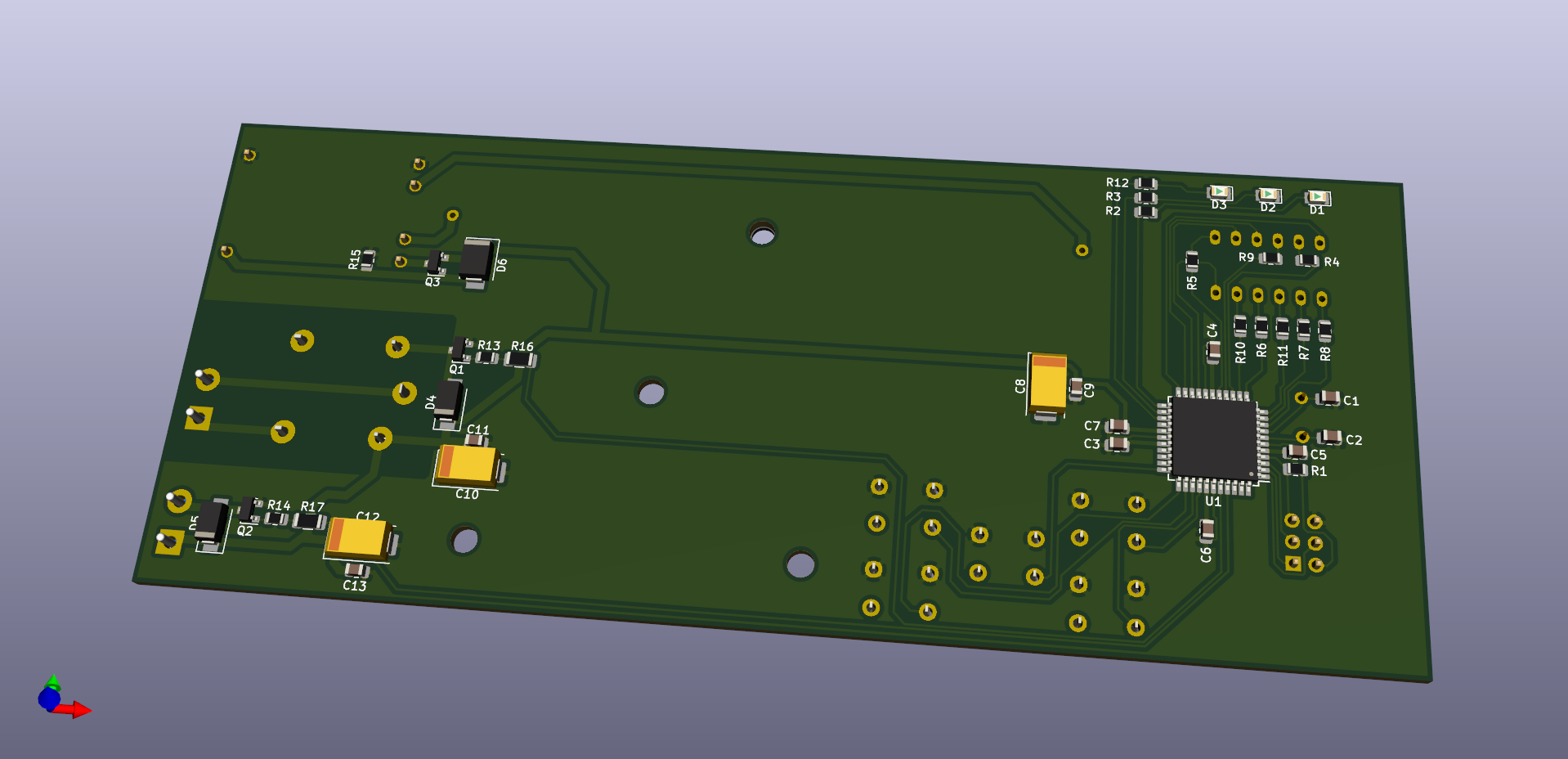Viewport: 1568px width, 759px height.
Task: Click resistor R9
Action: click(1270, 258)
